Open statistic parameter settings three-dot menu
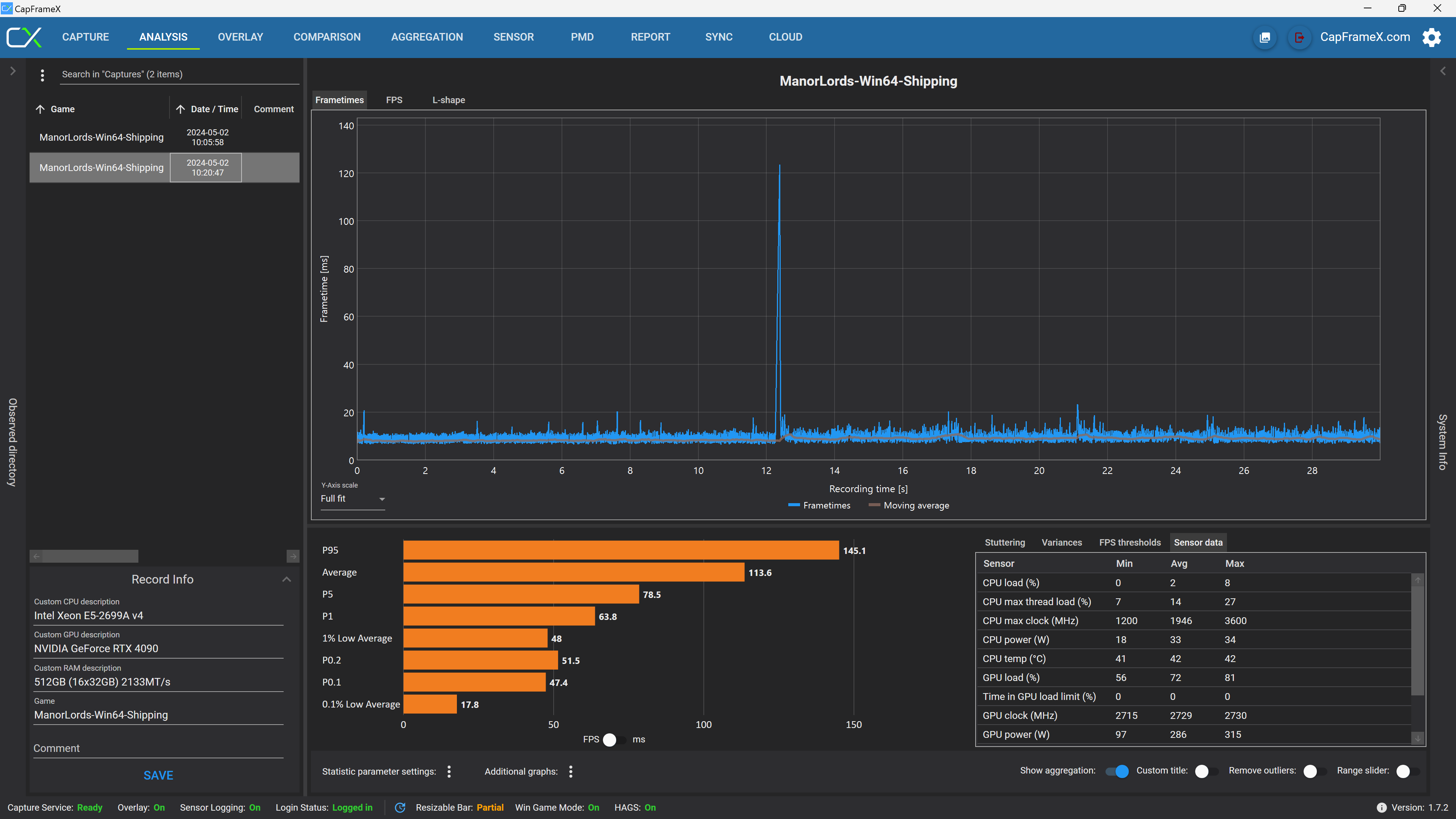1456x819 pixels. (x=449, y=772)
